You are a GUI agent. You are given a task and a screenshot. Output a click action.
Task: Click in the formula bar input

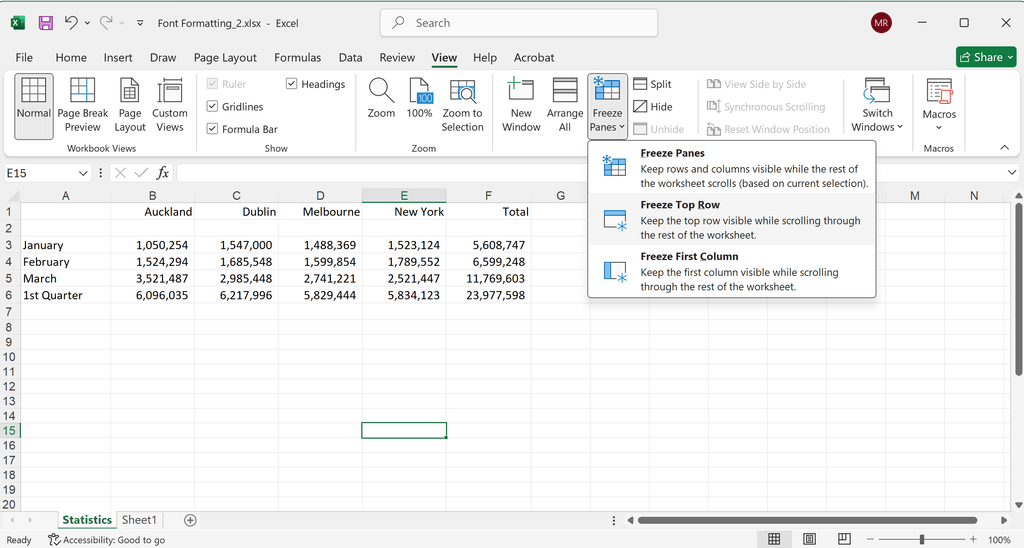coord(591,173)
